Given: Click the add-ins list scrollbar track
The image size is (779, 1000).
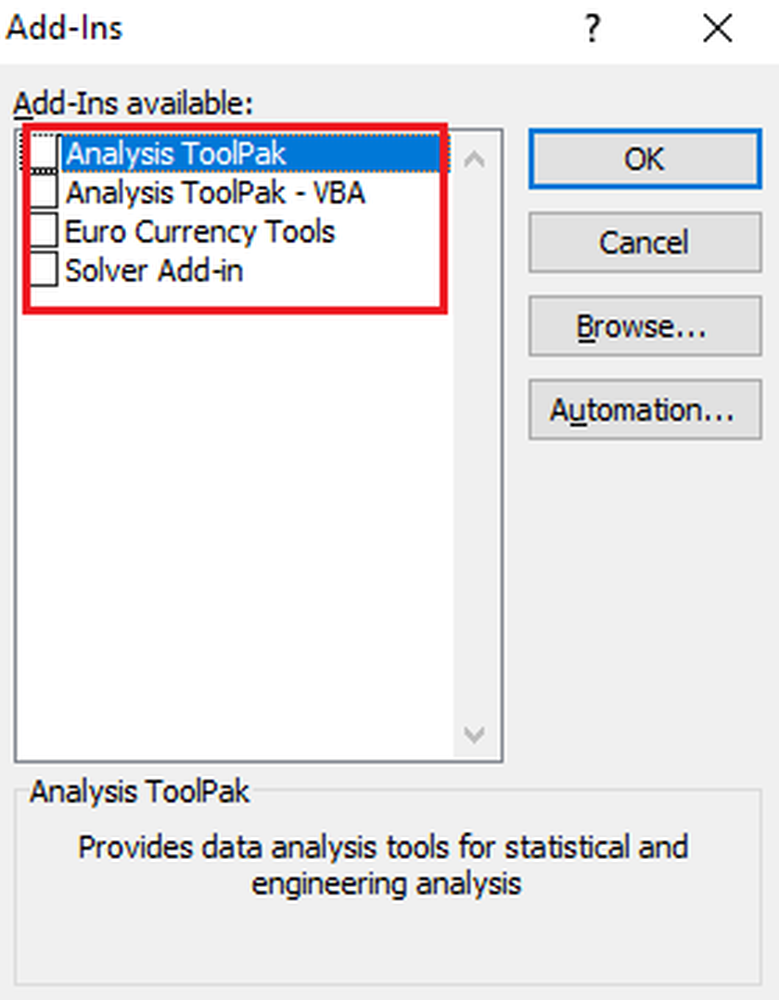Looking at the screenshot, I should (475, 450).
